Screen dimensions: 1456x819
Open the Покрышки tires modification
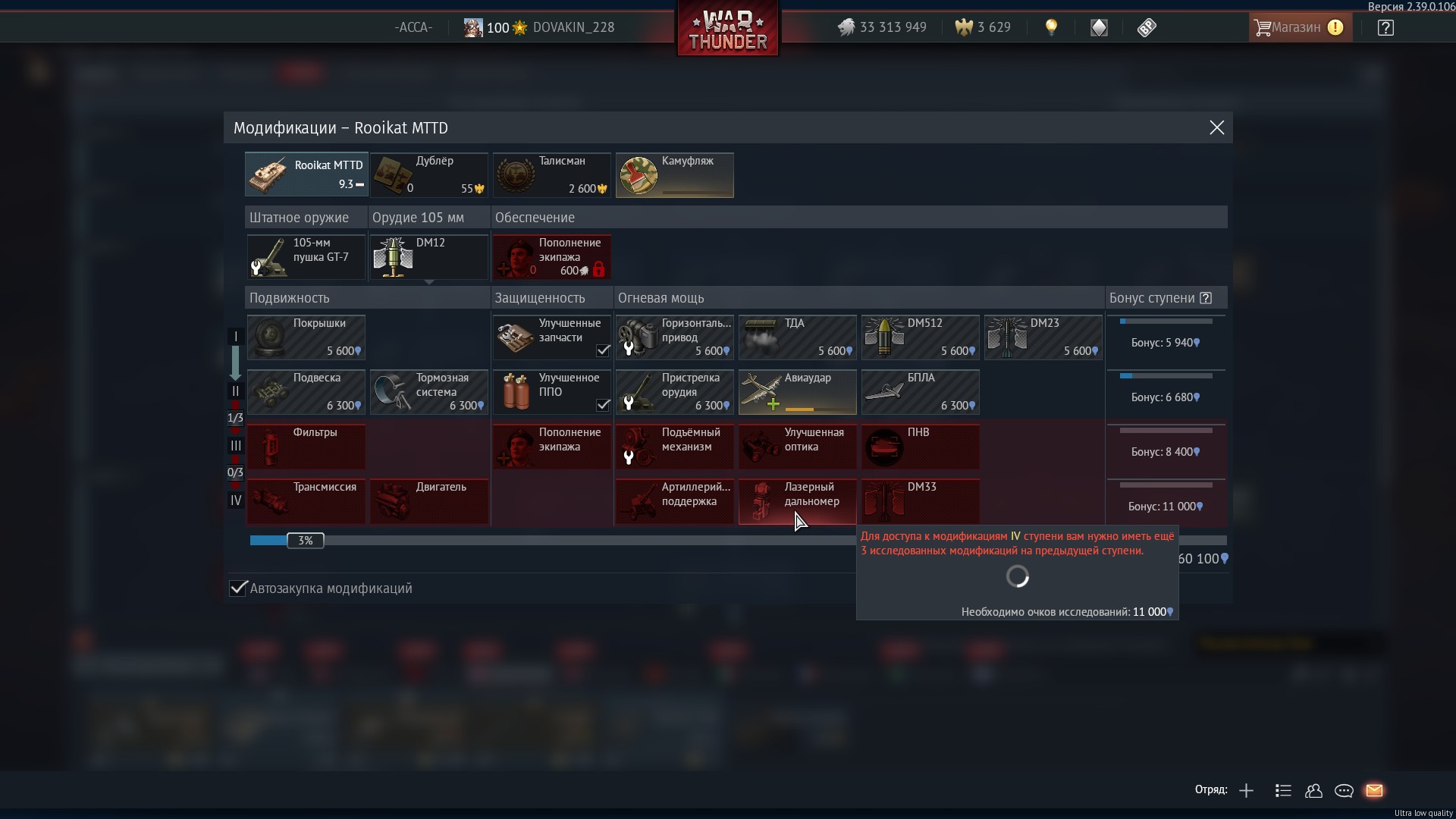click(x=306, y=337)
